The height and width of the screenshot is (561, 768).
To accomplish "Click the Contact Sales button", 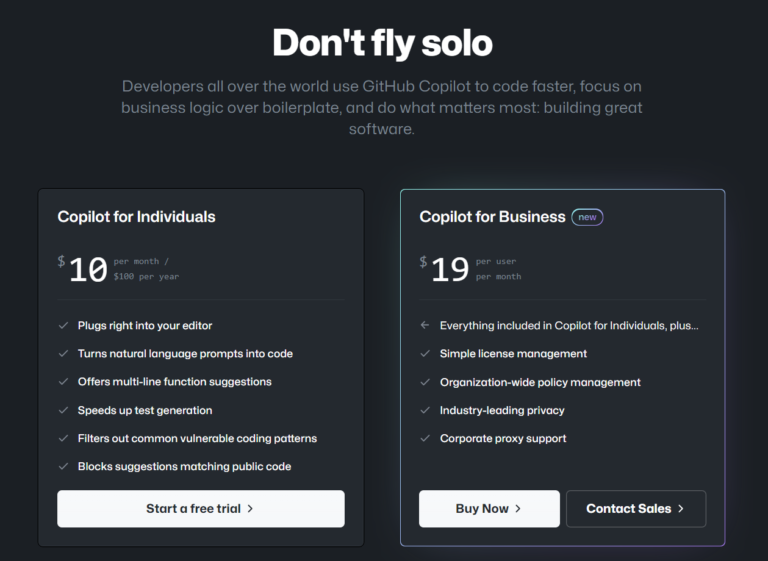I will point(635,508).
